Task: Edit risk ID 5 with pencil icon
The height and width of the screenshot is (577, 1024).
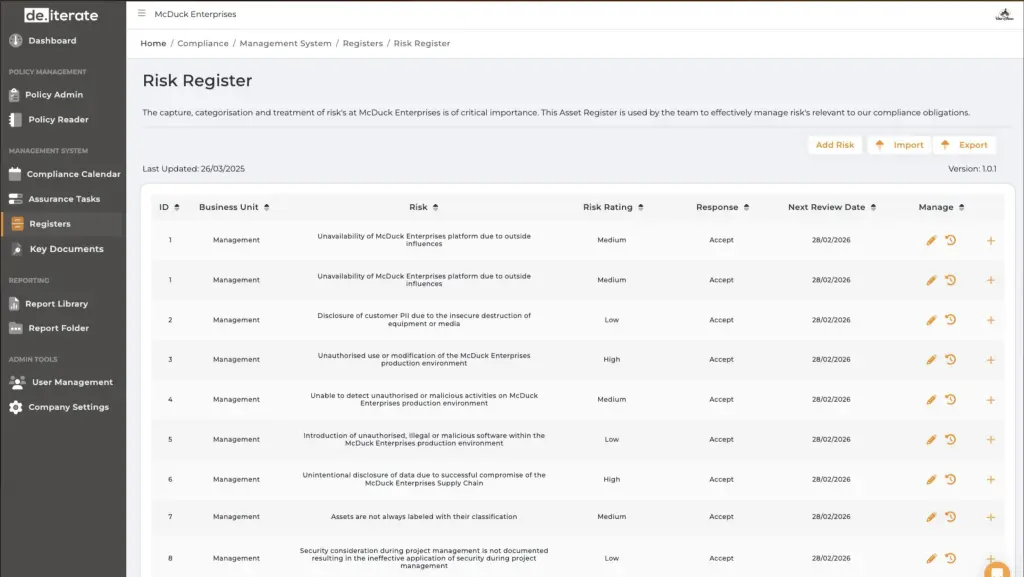Action: point(931,439)
